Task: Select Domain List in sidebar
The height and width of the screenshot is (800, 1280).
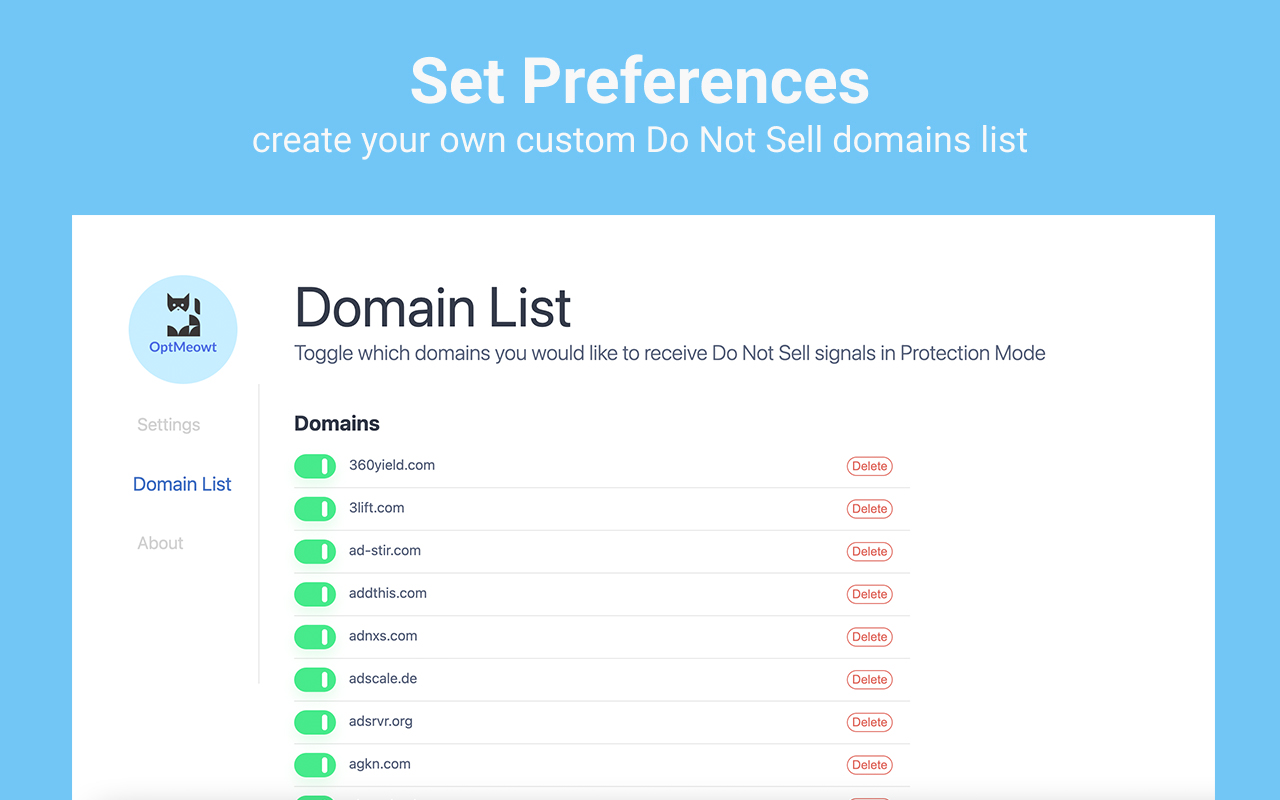Action: (x=182, y=484)
